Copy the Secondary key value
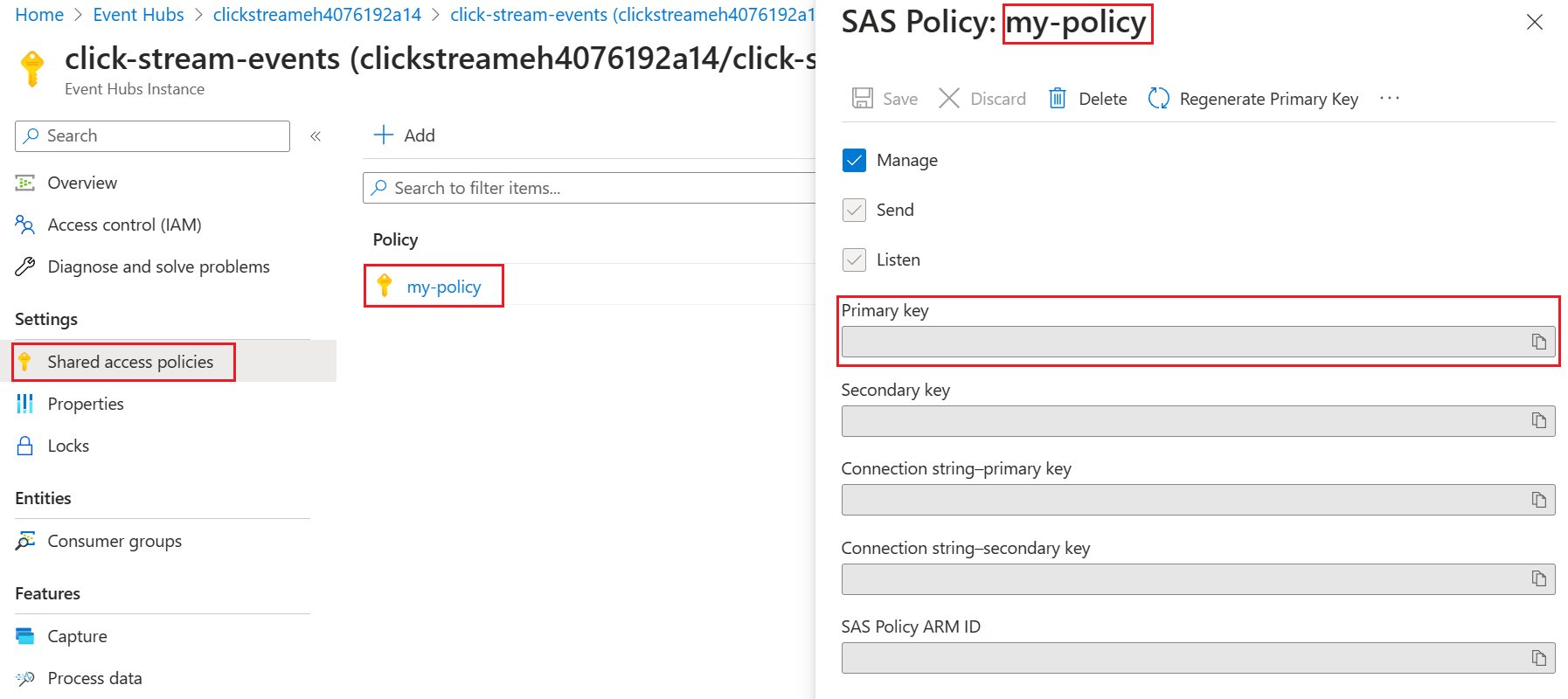 pyautogui.click(x=1538, y=421)
